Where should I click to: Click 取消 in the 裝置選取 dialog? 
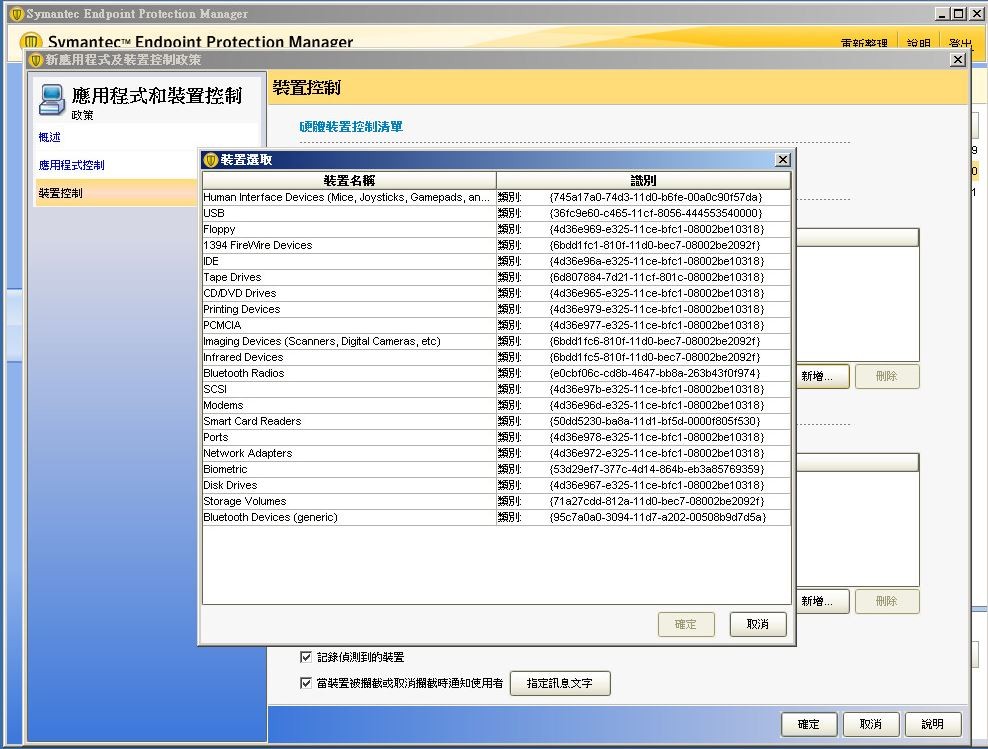(x=757, y=624)
